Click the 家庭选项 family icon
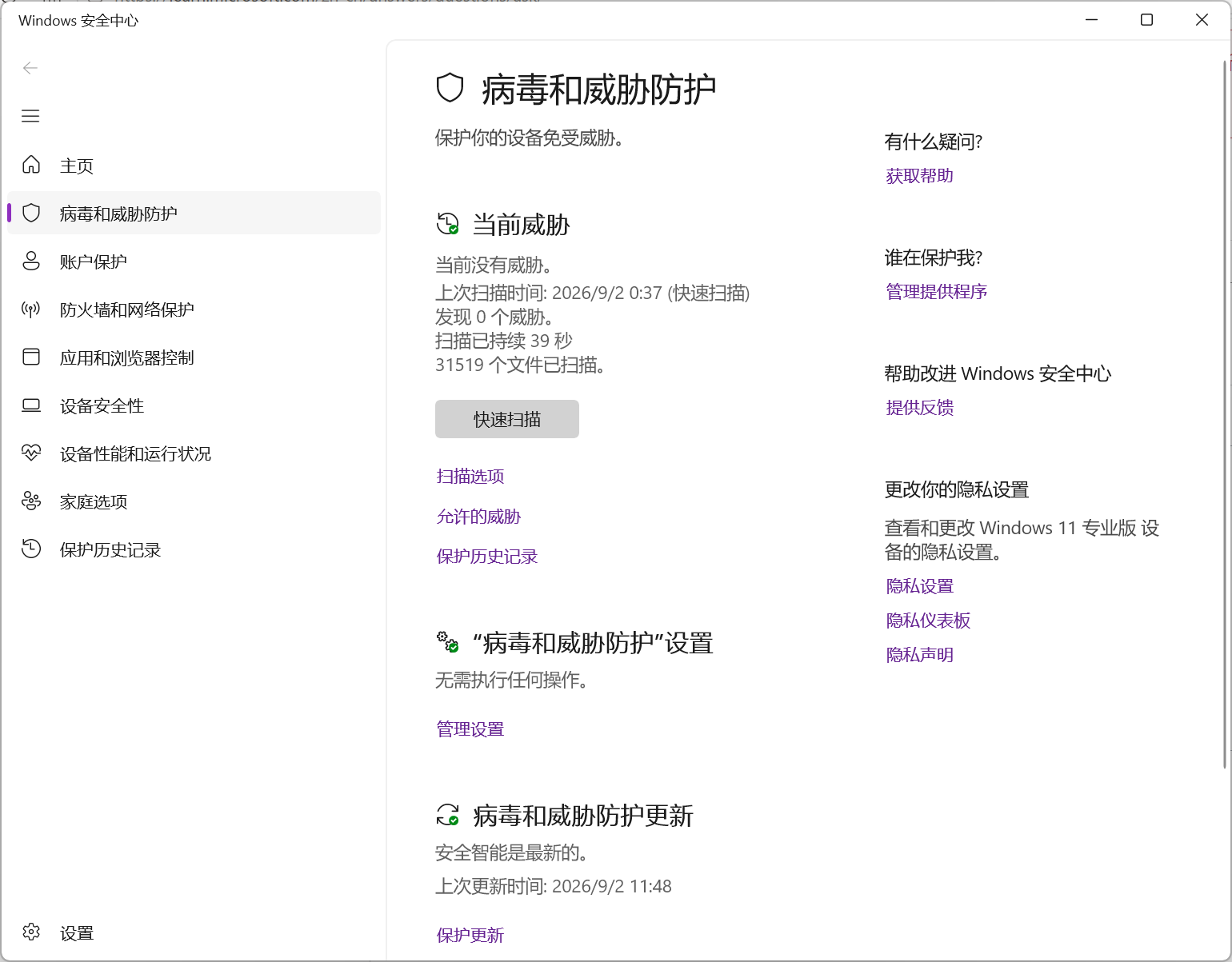The image size is (1232, 962). pyautogui.click(x=31, y=501)
